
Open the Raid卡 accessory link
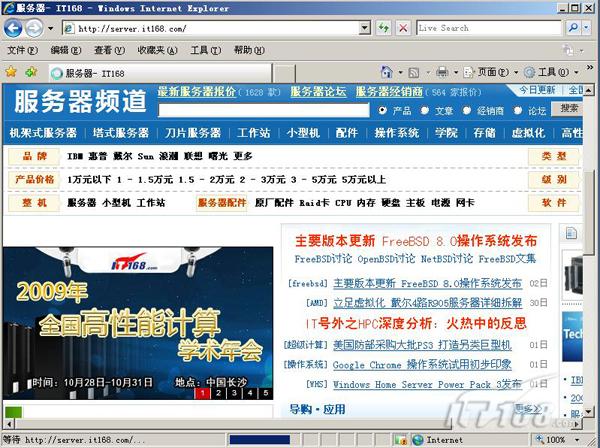pos(314,203)
